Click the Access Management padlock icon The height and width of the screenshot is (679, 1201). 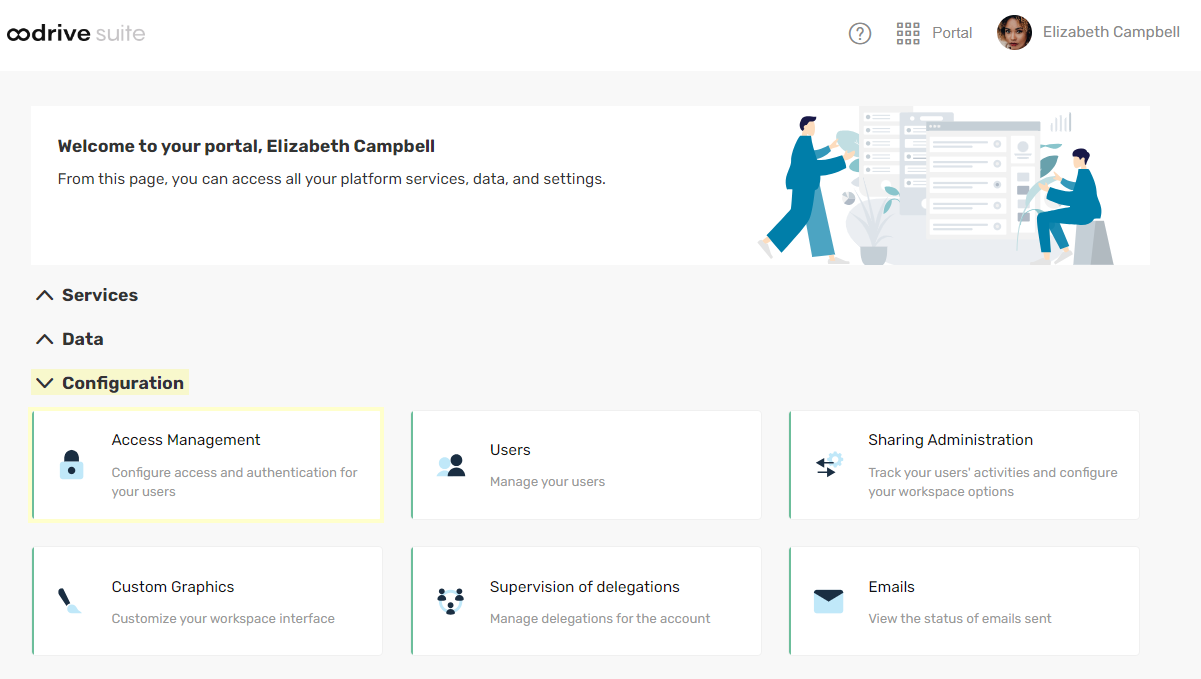71,465
